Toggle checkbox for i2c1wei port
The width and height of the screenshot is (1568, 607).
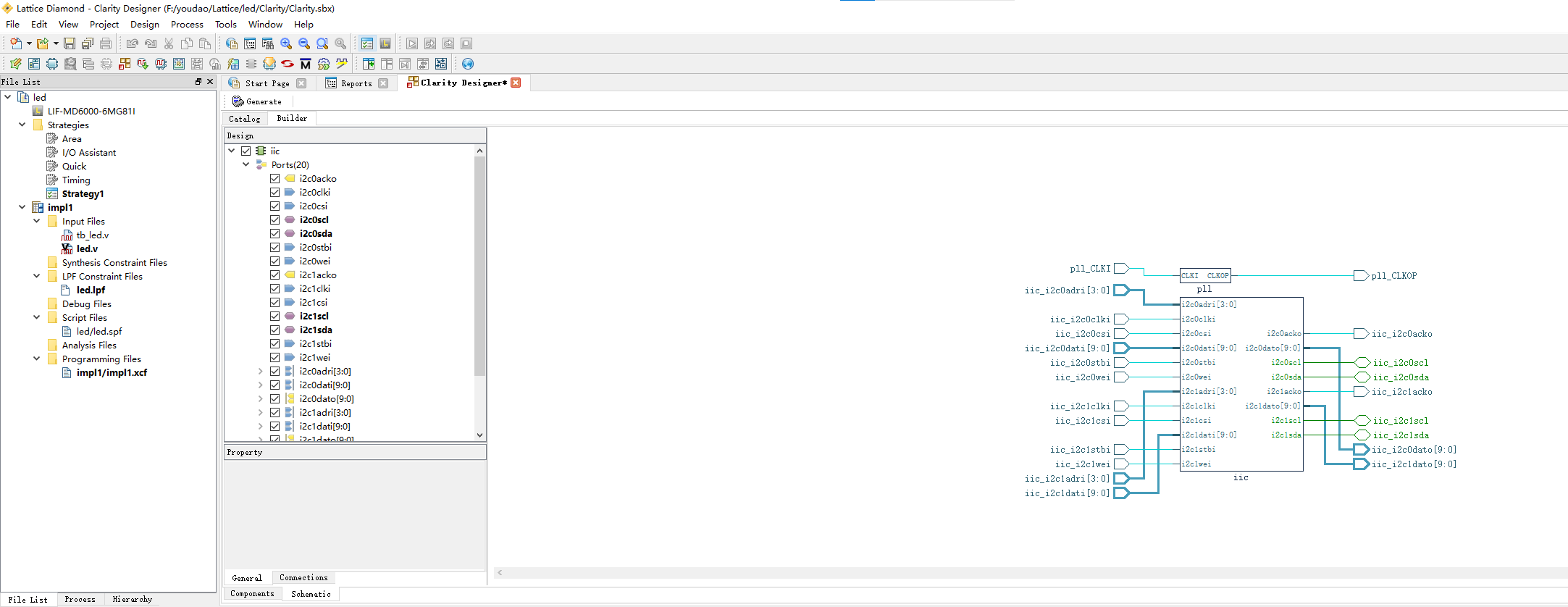click(275, 357)
